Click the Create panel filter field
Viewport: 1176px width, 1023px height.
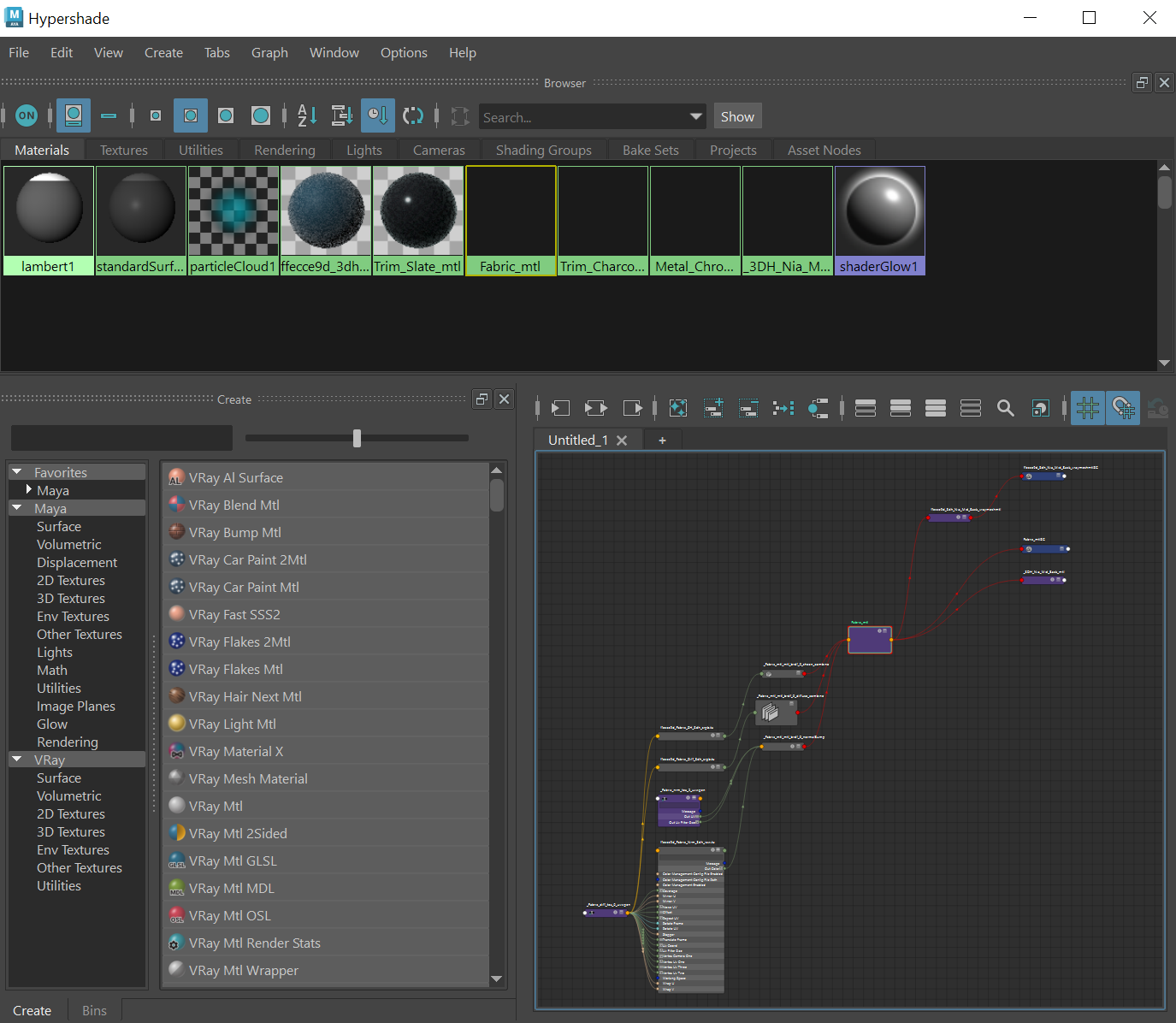point(121,438)
